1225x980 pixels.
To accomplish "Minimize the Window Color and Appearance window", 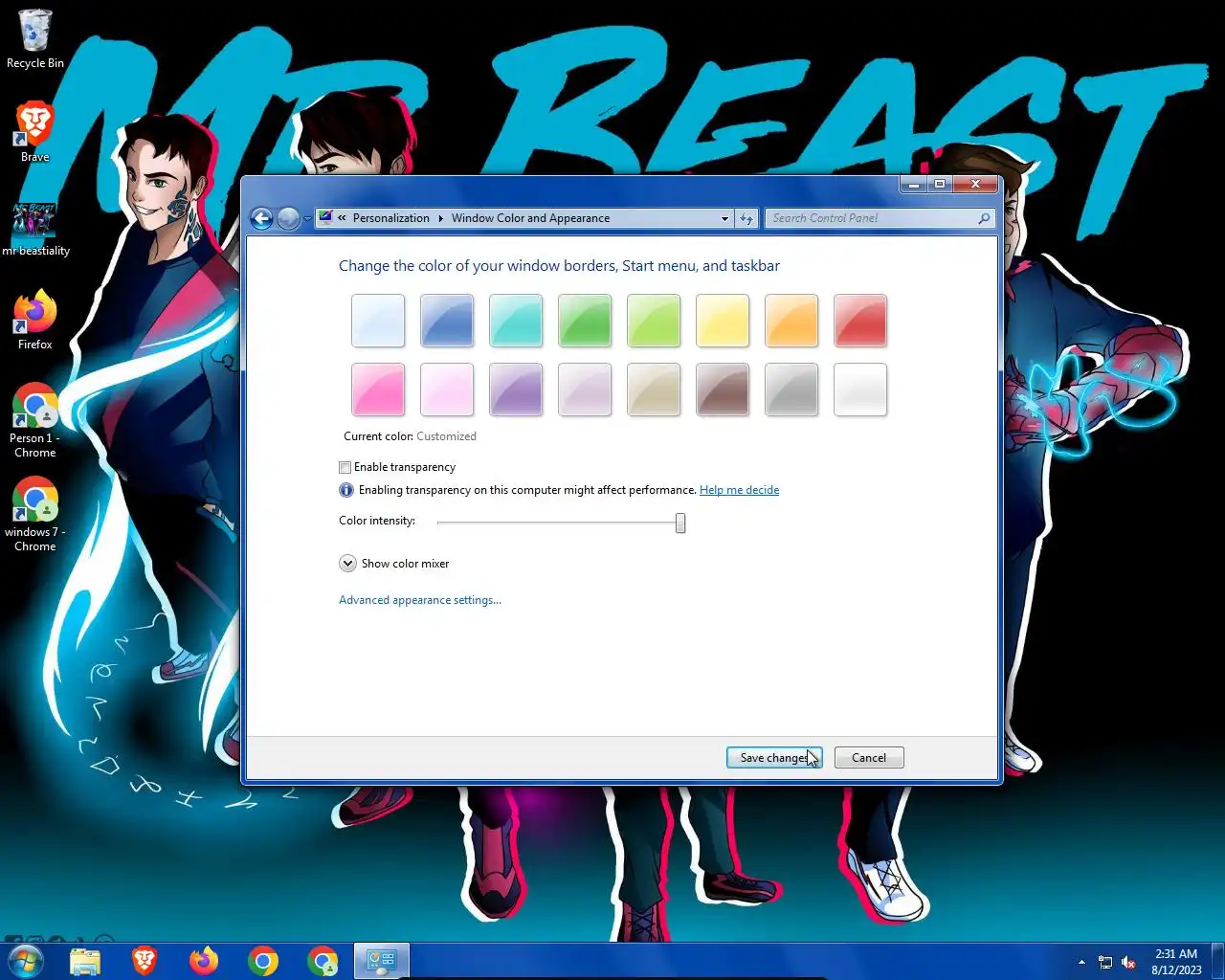I will (914, 184).
